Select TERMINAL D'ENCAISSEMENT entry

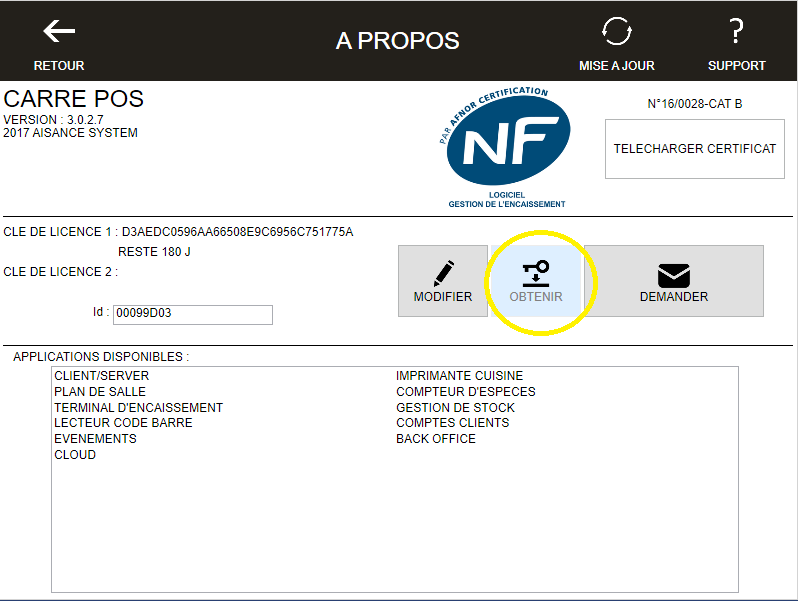tap(138, 408)
